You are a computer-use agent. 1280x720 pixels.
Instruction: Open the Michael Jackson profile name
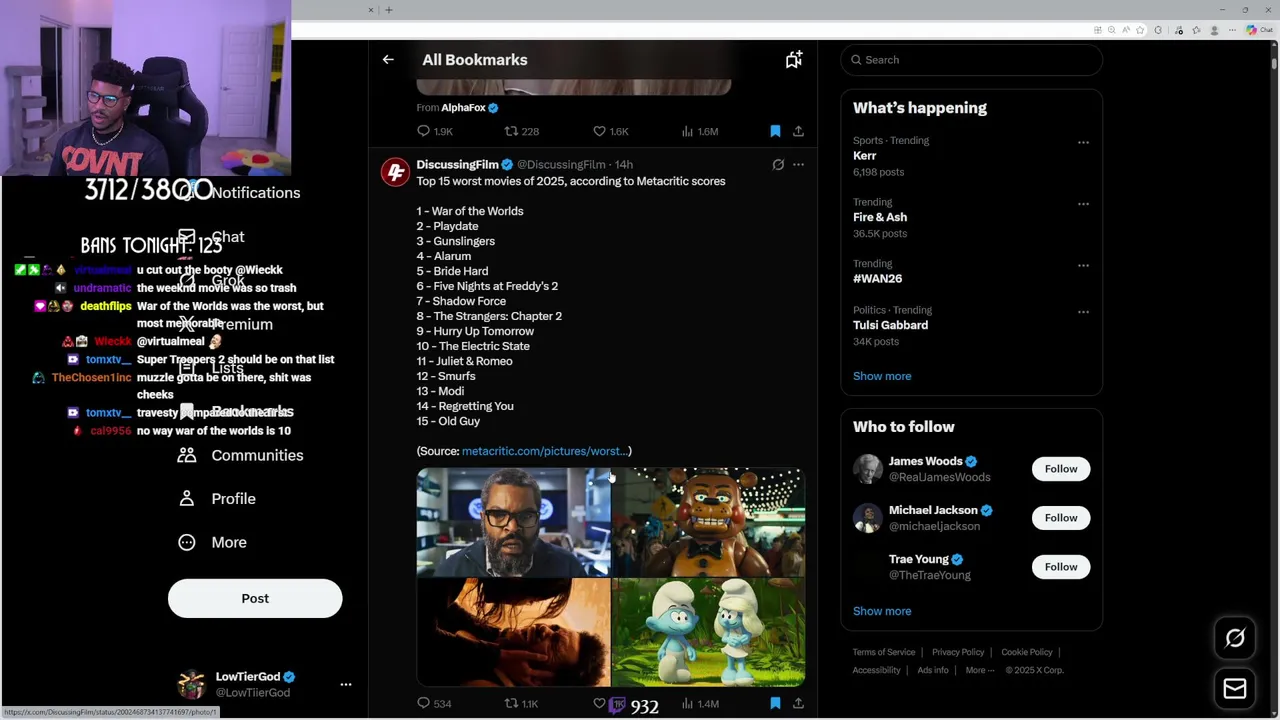click(933, 510)
